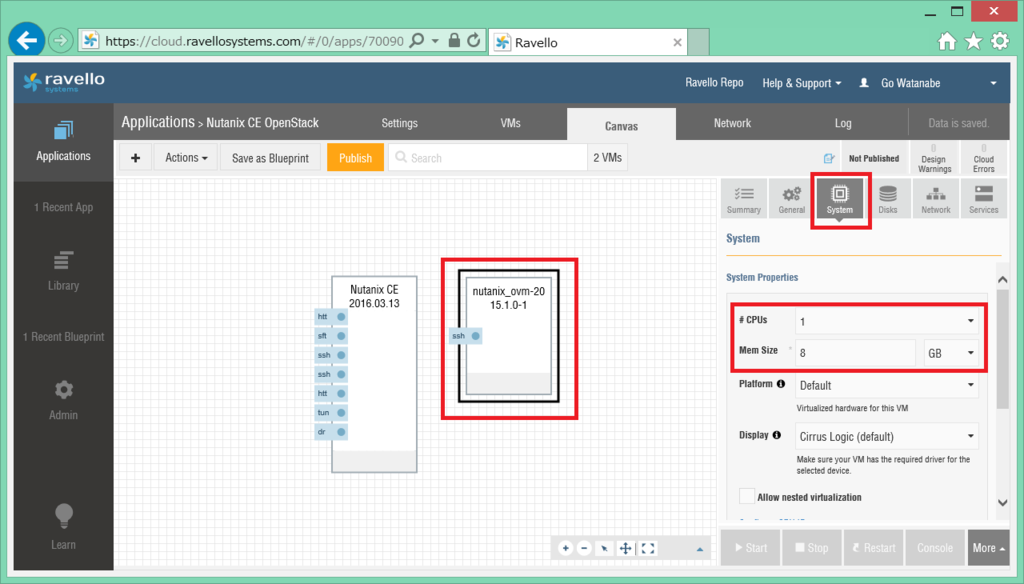Image resolution: width=1024 pixels, height=584 pixels.
Task: Refresh the browser page
Action: pyautogui.click(x=474, y=41)
